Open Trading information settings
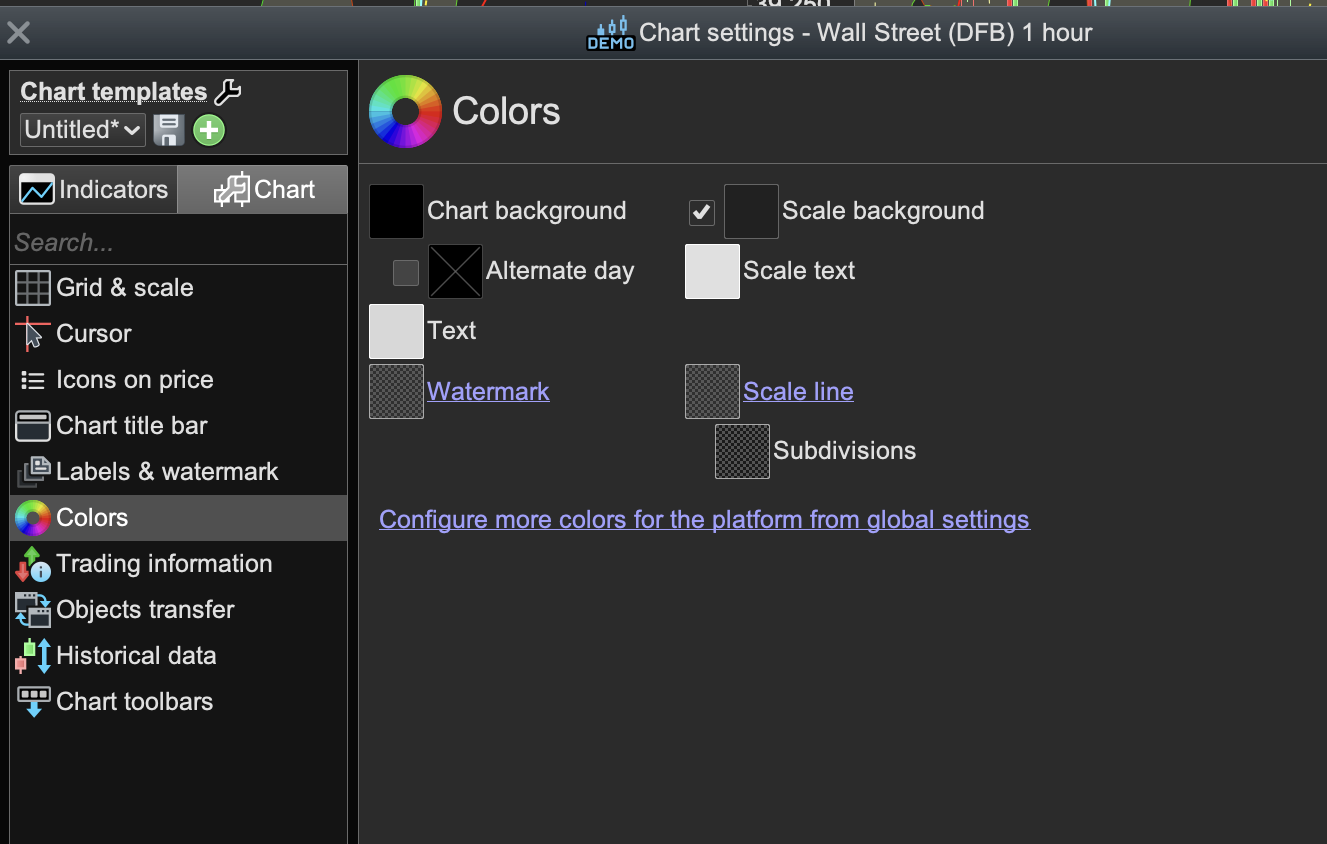Image resolution: width=1327 pixels, height=844 pixels. [x=164, y=564]
